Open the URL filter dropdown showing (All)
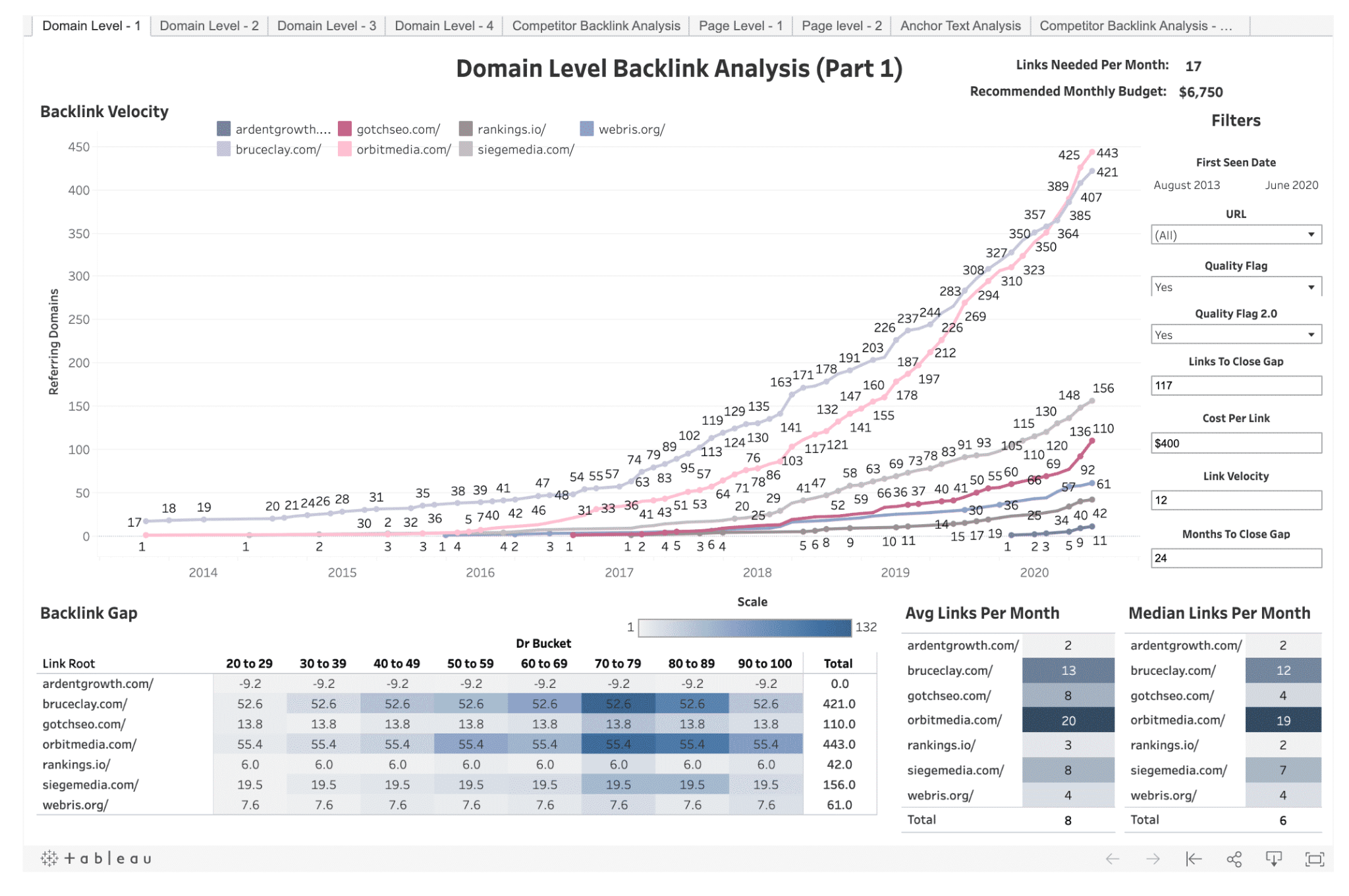 (1234, 234)
